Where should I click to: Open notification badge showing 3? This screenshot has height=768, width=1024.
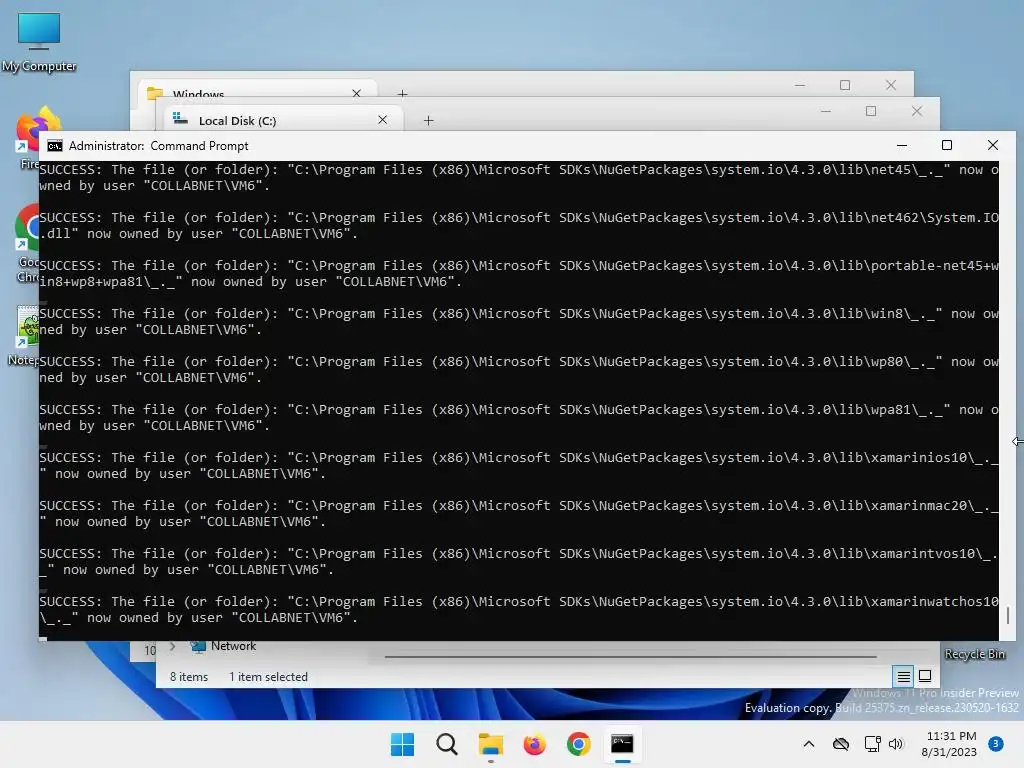(996, 744)
